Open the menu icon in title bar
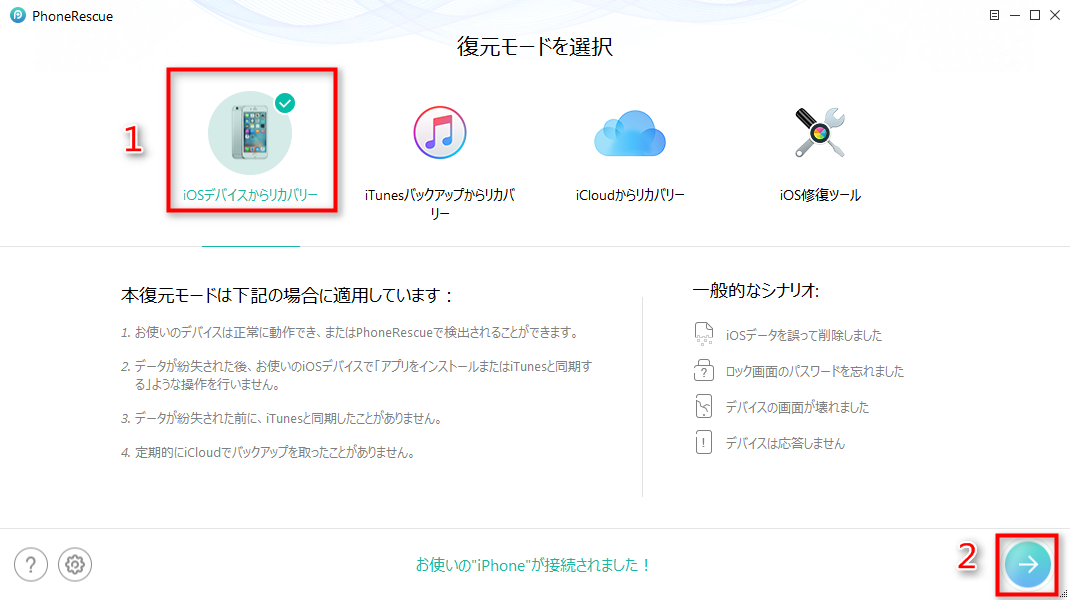 [994, 15]
